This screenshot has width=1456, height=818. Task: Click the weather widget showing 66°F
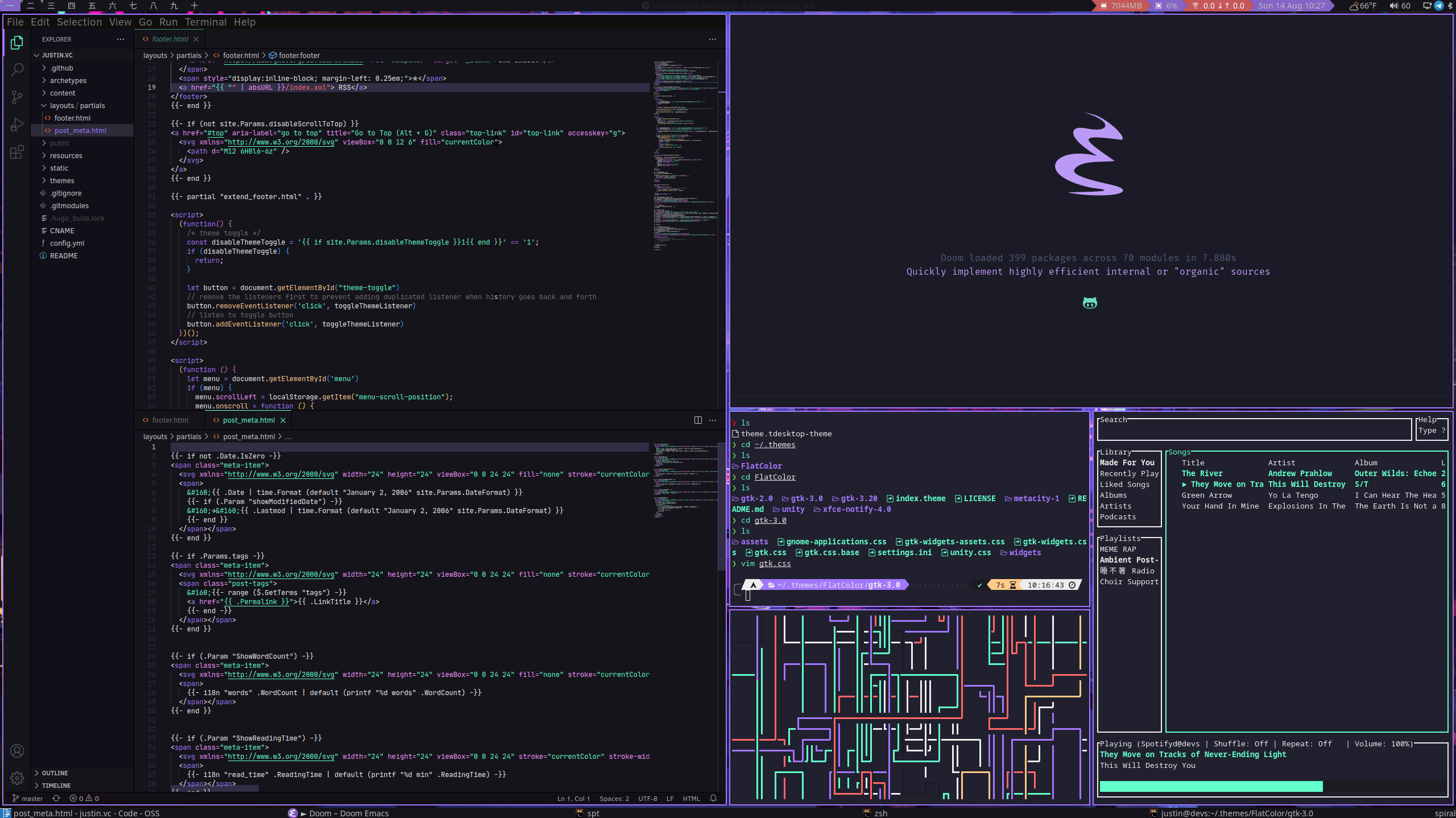point(1363,6)
